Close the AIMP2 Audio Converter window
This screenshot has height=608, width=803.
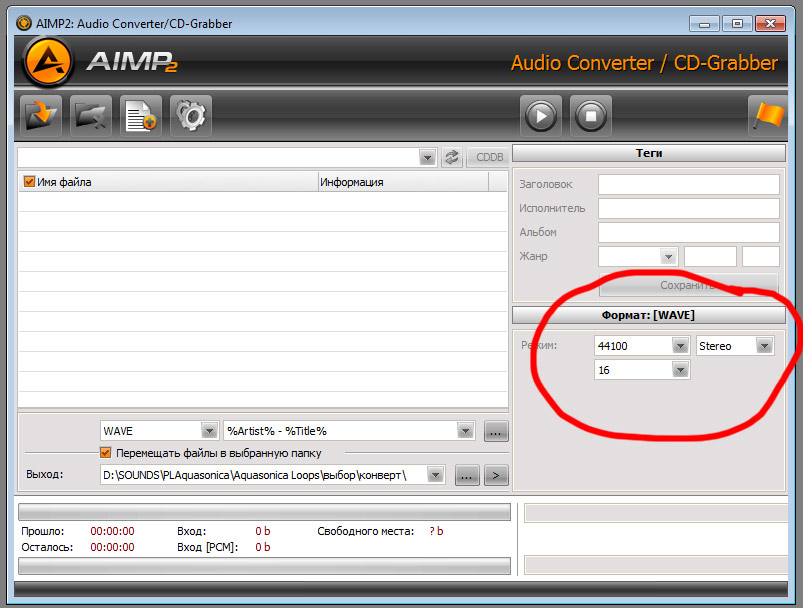pyautogui.click(x=770, y=24)
